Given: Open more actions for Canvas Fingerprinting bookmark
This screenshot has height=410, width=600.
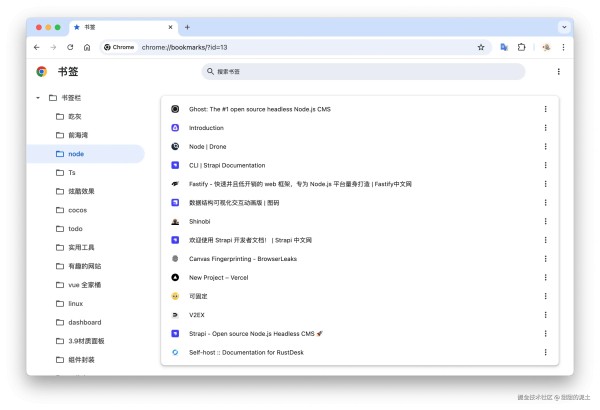Looking at the screenshot, I should tap(545, 259).
